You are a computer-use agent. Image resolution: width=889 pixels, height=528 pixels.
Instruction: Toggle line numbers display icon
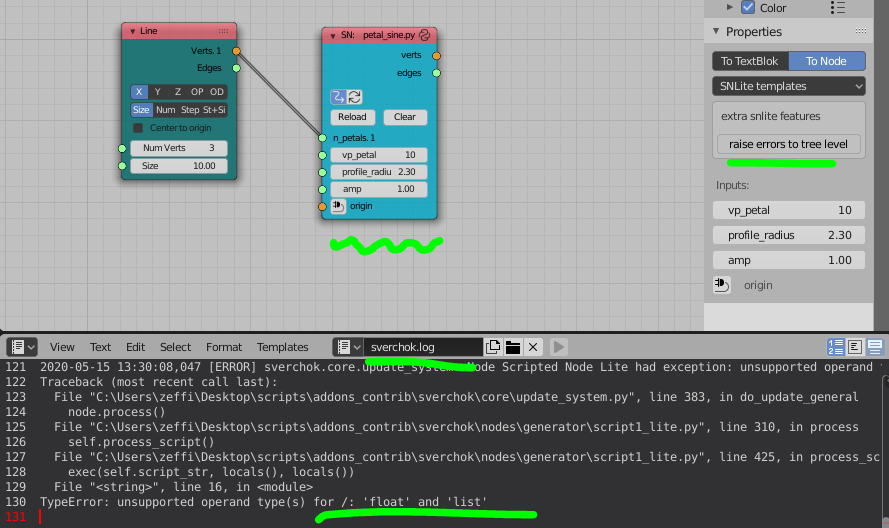coord(835,347)
